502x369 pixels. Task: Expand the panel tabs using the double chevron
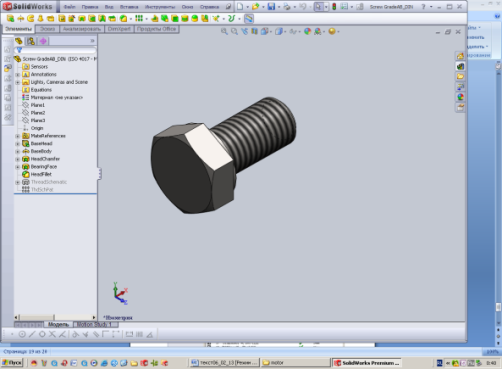[92, 41]
